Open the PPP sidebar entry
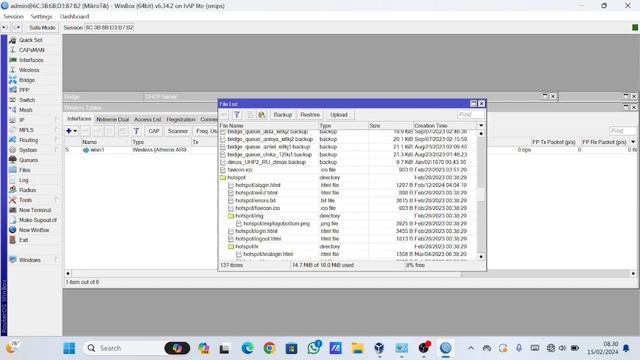This screenshot has height=360, width=640. coord(24,90)
